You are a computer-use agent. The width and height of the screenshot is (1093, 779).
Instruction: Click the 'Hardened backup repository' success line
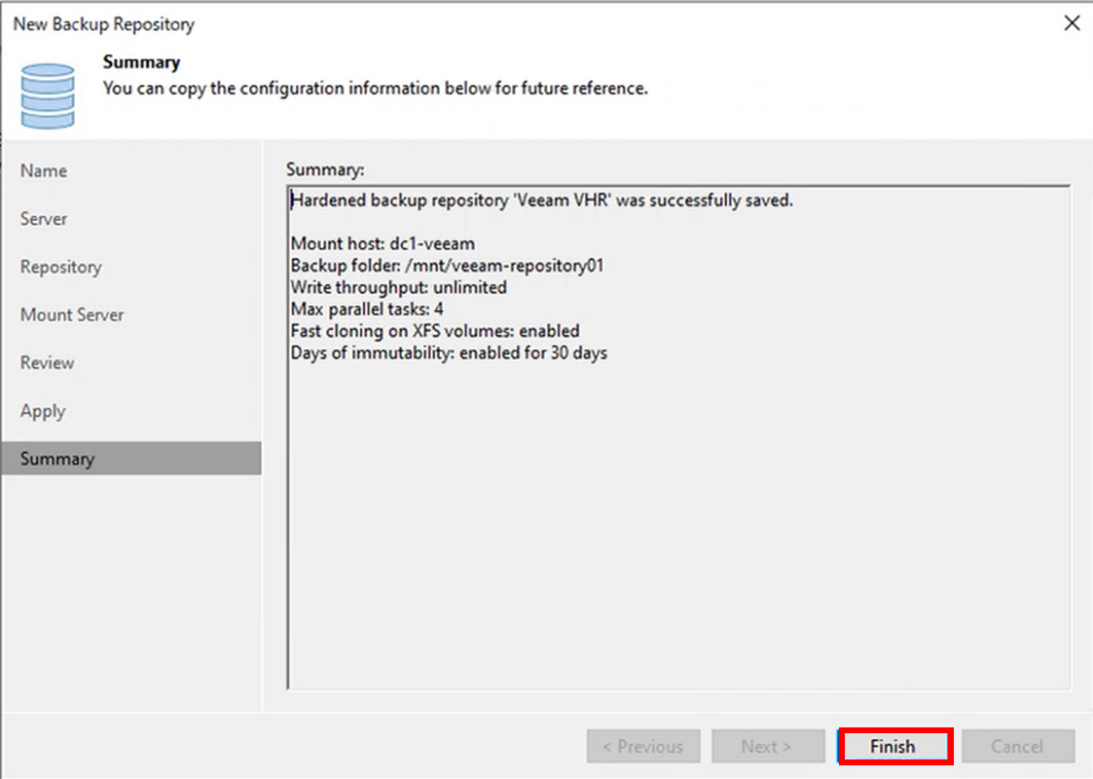[542, 201]
